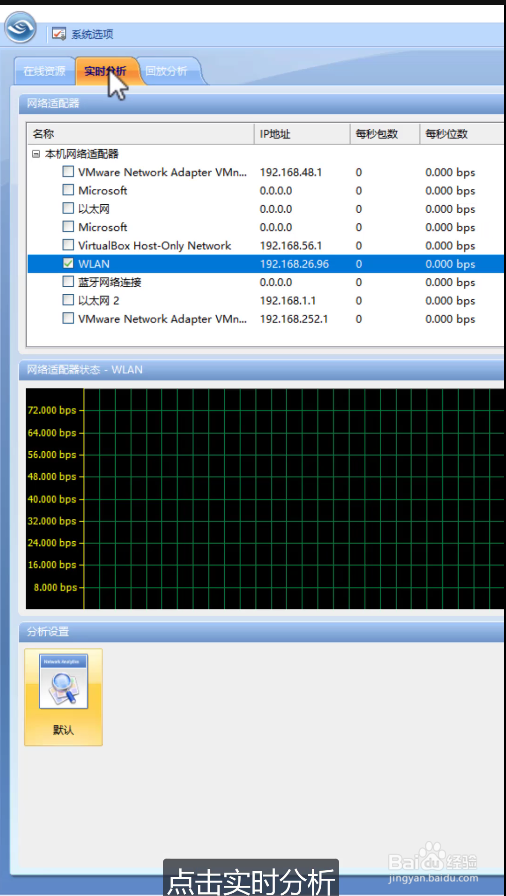Click the 0.000 bps value in WLAN row
506x896 pixels.
450,264
